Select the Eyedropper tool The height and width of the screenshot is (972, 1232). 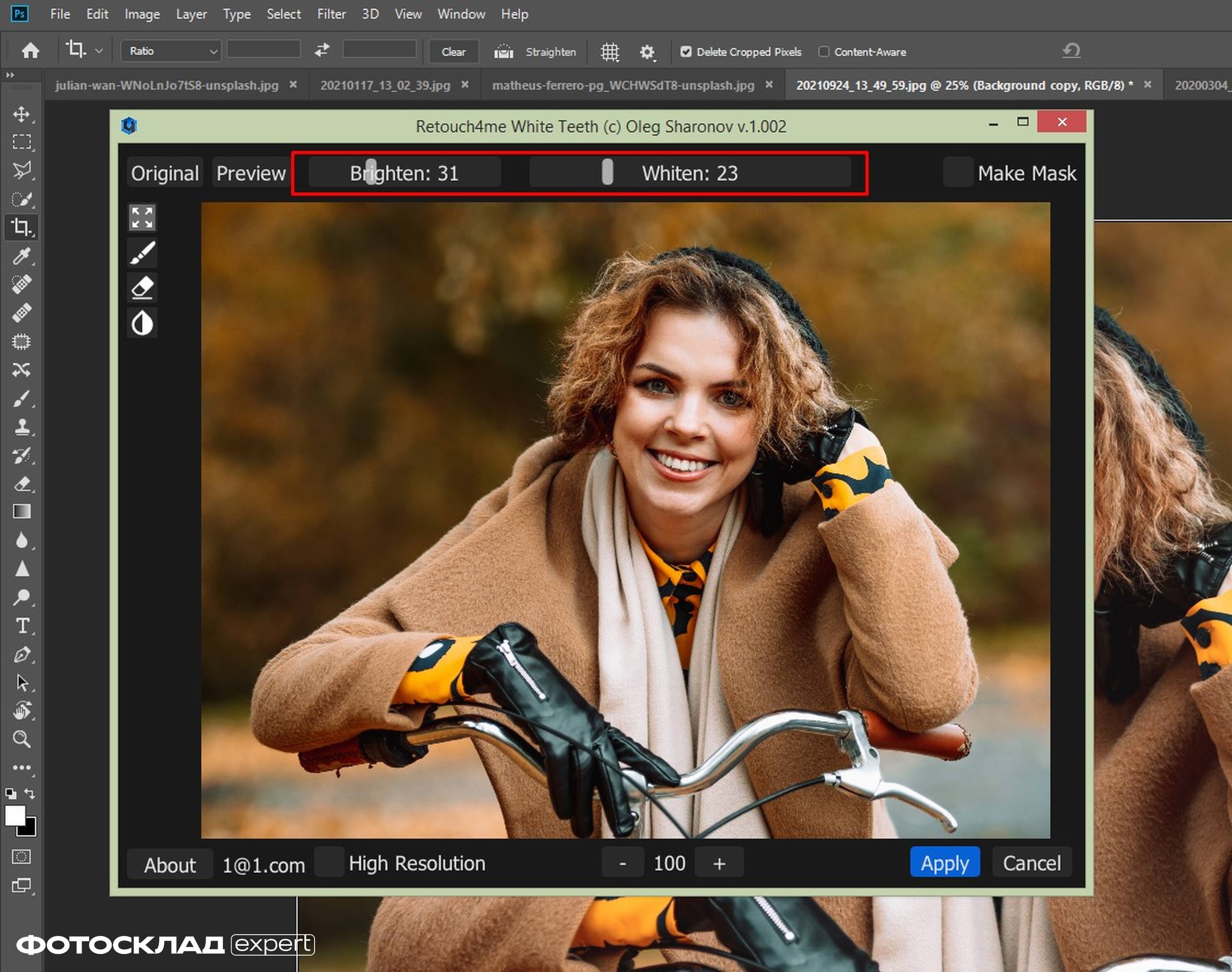click(22, 256)
